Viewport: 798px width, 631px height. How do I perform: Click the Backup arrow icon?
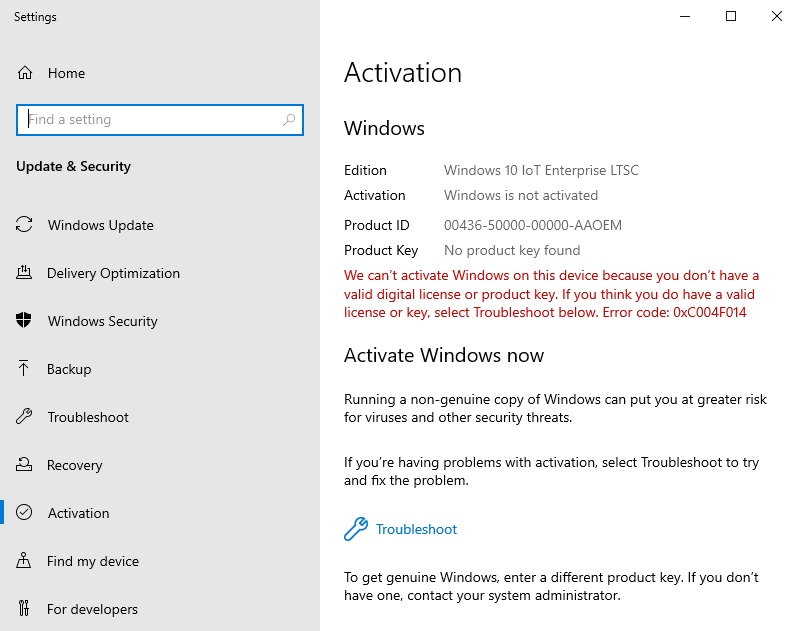25,369
